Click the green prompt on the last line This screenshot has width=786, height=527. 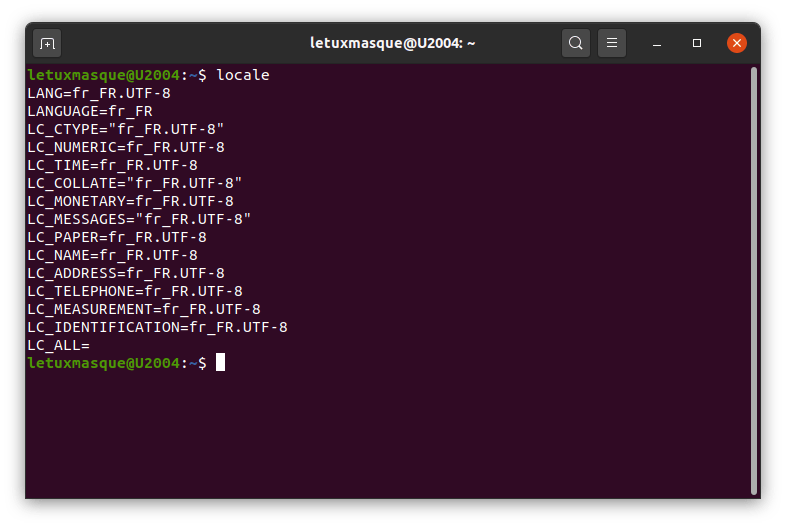point(117,363)
